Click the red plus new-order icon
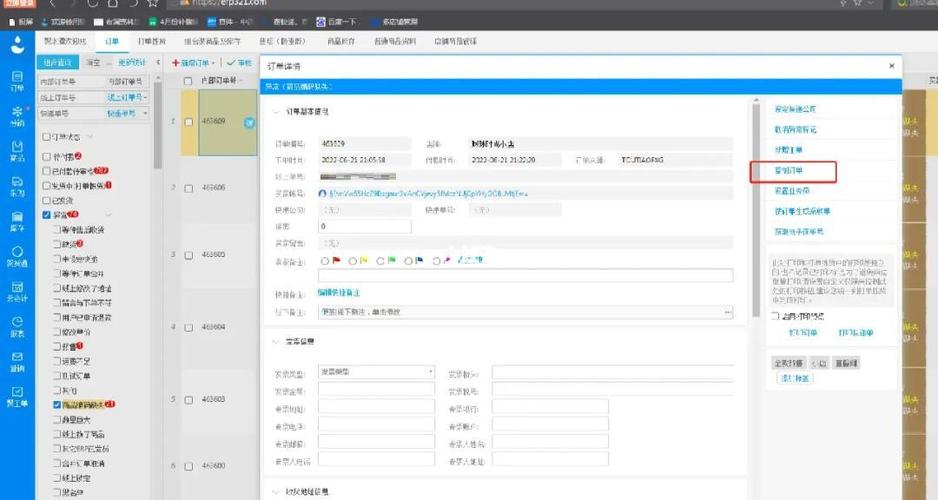 pos(176,63)
